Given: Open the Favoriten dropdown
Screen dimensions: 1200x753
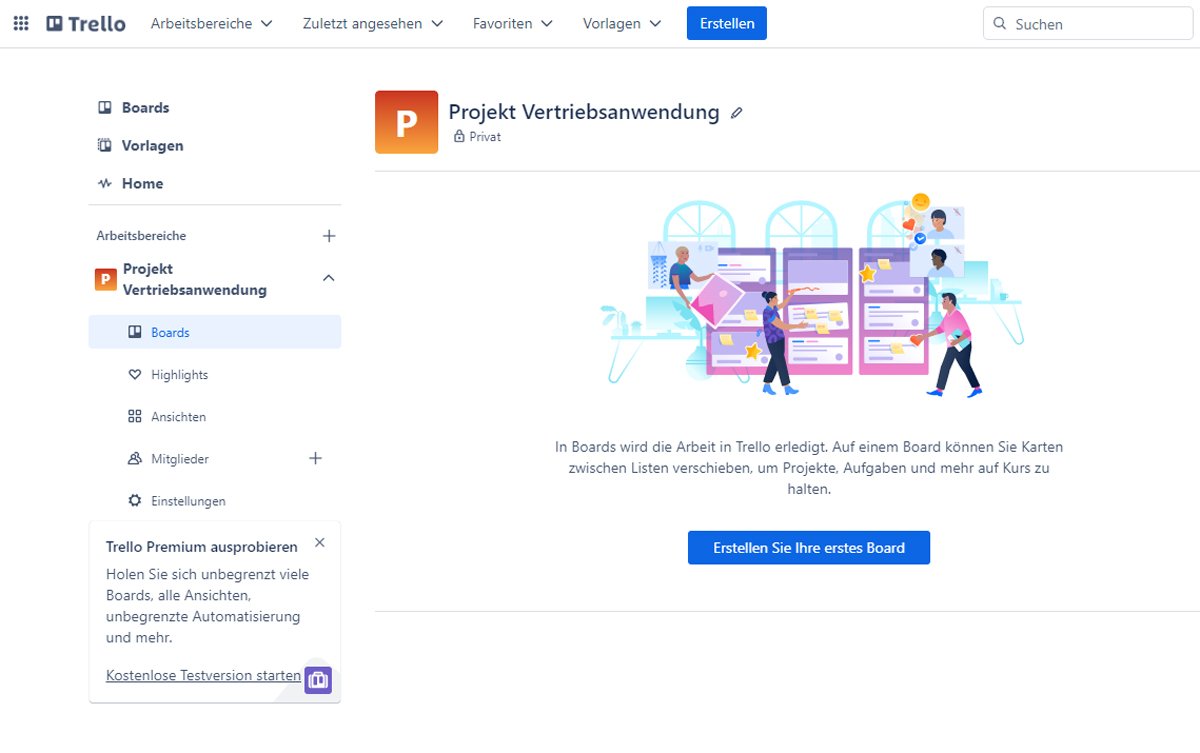Looking at the screenshot, I should 512,23.
